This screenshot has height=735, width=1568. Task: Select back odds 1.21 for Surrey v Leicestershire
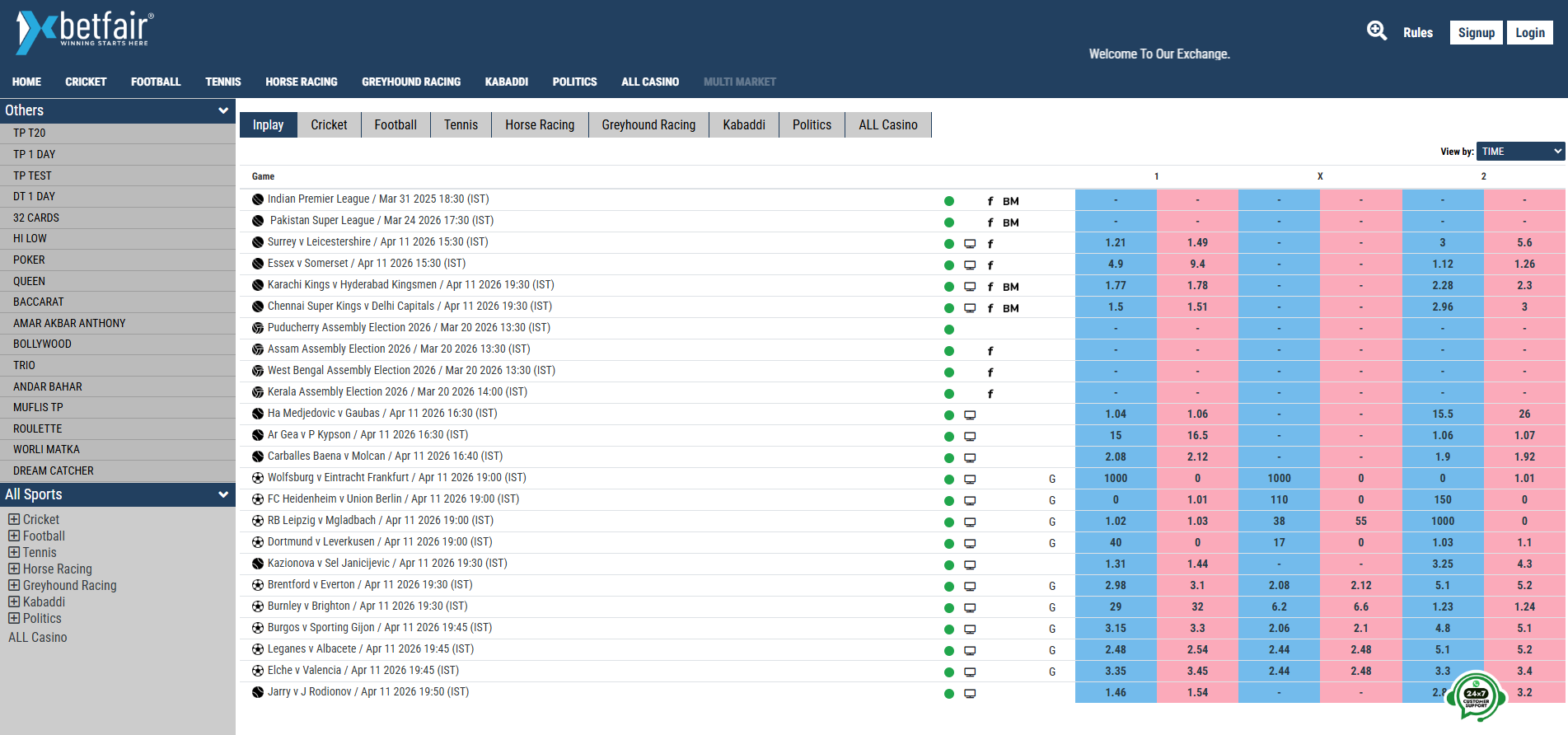[x=1116, y=242]
